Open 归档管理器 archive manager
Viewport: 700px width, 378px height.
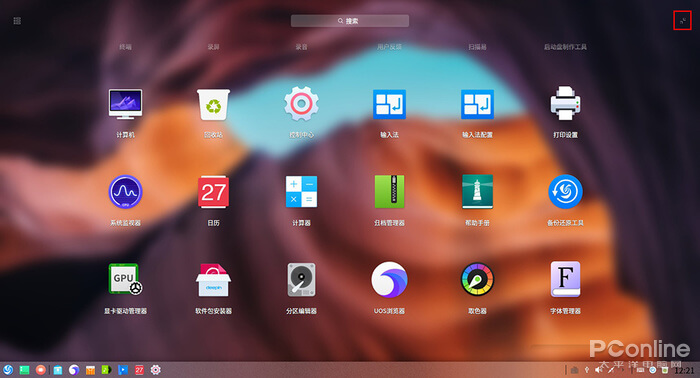point(389,191)
